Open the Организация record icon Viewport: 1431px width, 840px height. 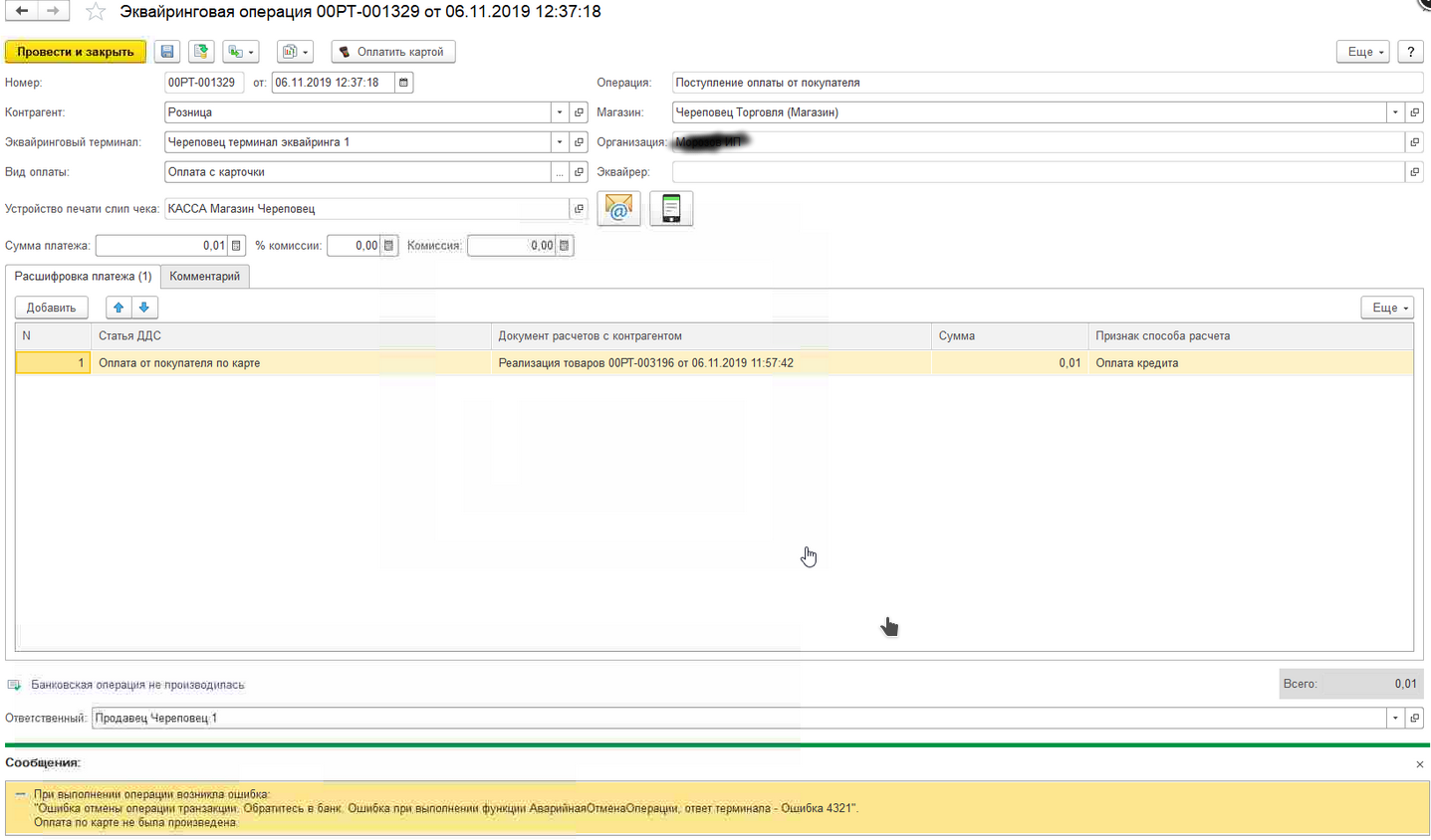pos(1414,142)
